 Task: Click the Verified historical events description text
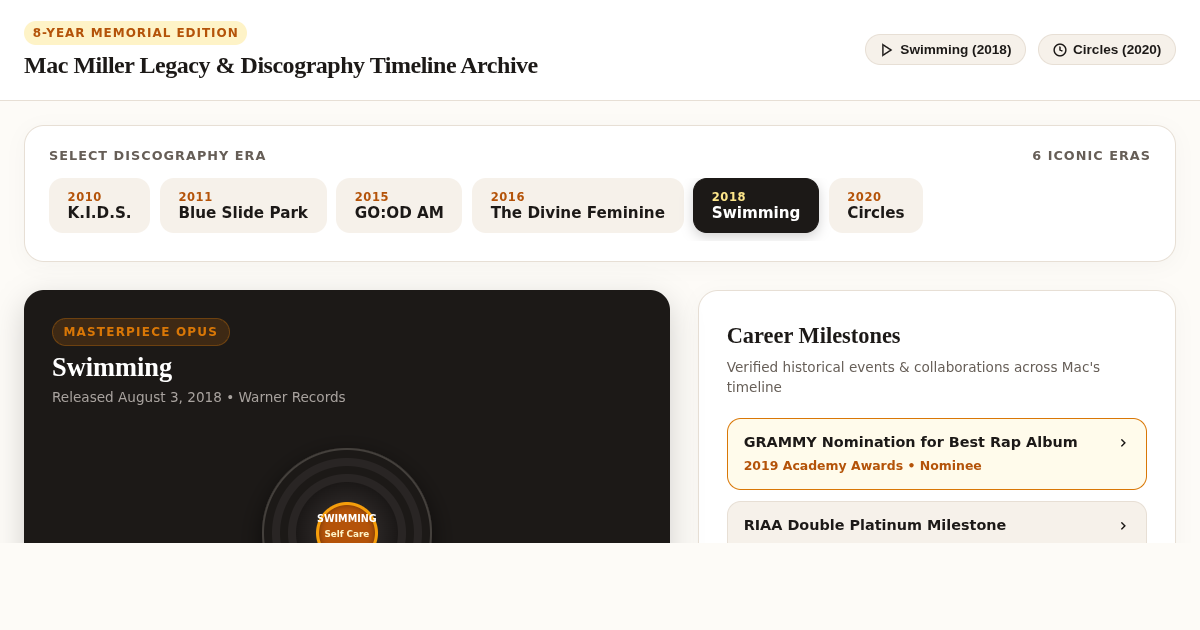tap(913, 377)
